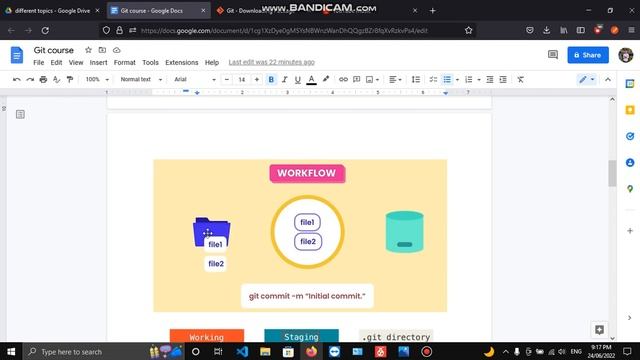Image resolution: width=640 pixels, height=360 pixels.
Task: Hide the menus with the up chevron
Action: point(608,80)
